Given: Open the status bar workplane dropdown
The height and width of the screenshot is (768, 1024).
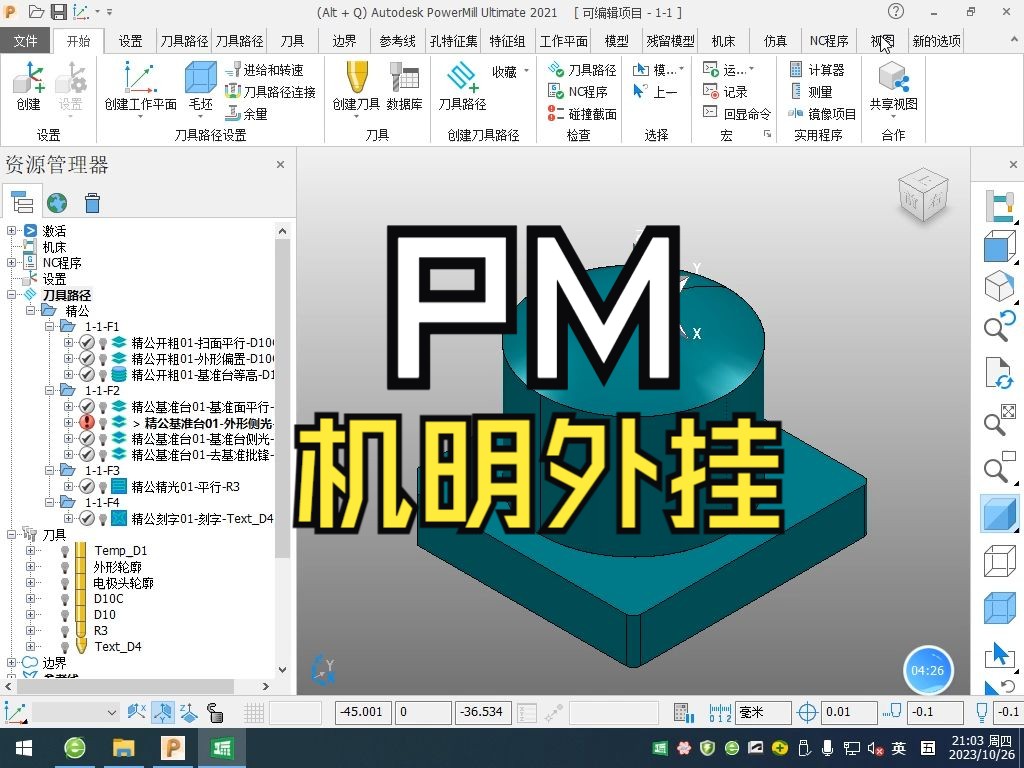Looking at the screenshot, I should click(x=112, y=712).
